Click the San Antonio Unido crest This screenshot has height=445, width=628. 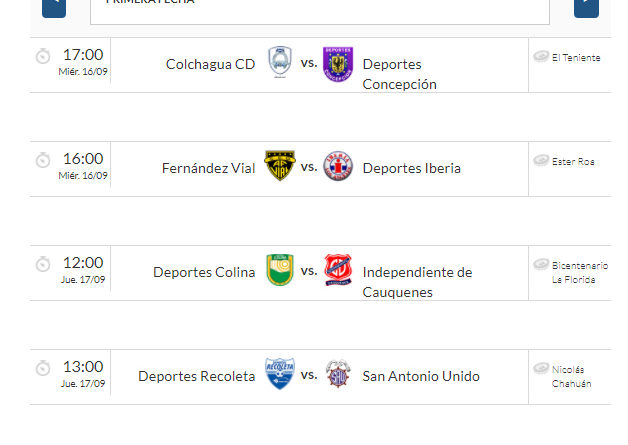point(338,373)
